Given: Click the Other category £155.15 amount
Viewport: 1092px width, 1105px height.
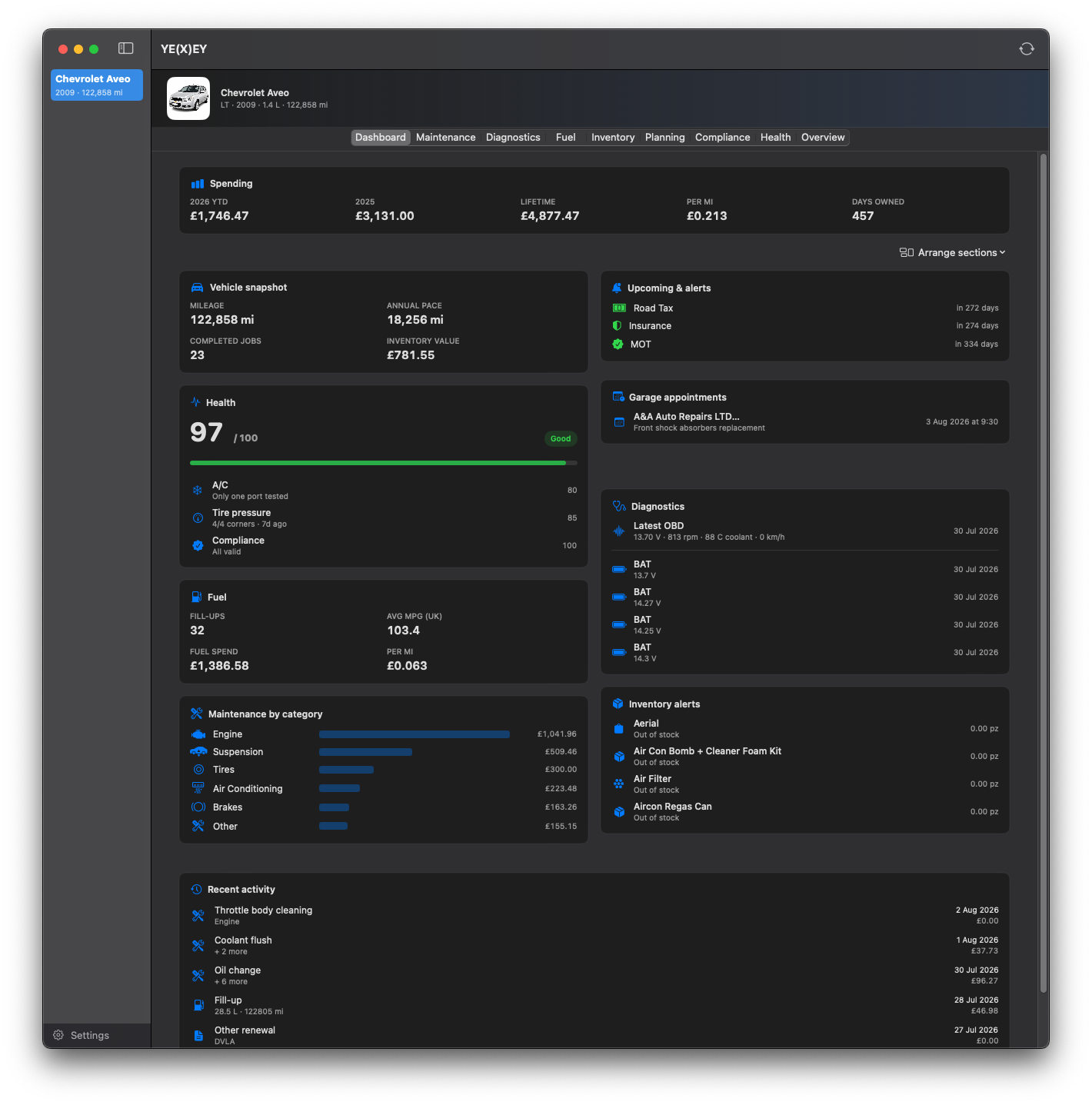Looking at the screenshot, I should click(561, 827).
